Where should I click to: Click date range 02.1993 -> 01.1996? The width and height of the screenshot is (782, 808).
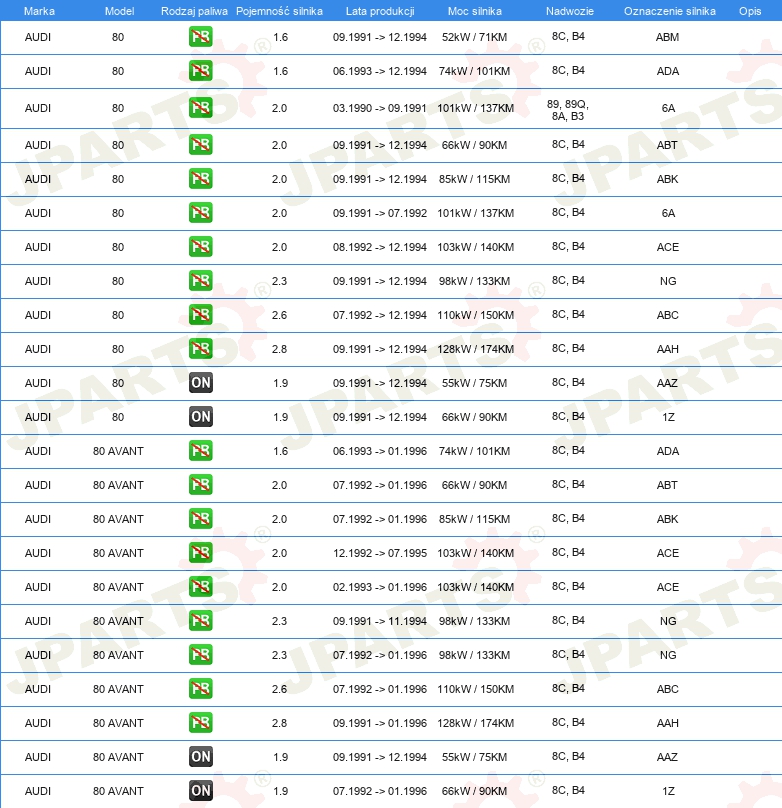380,587
